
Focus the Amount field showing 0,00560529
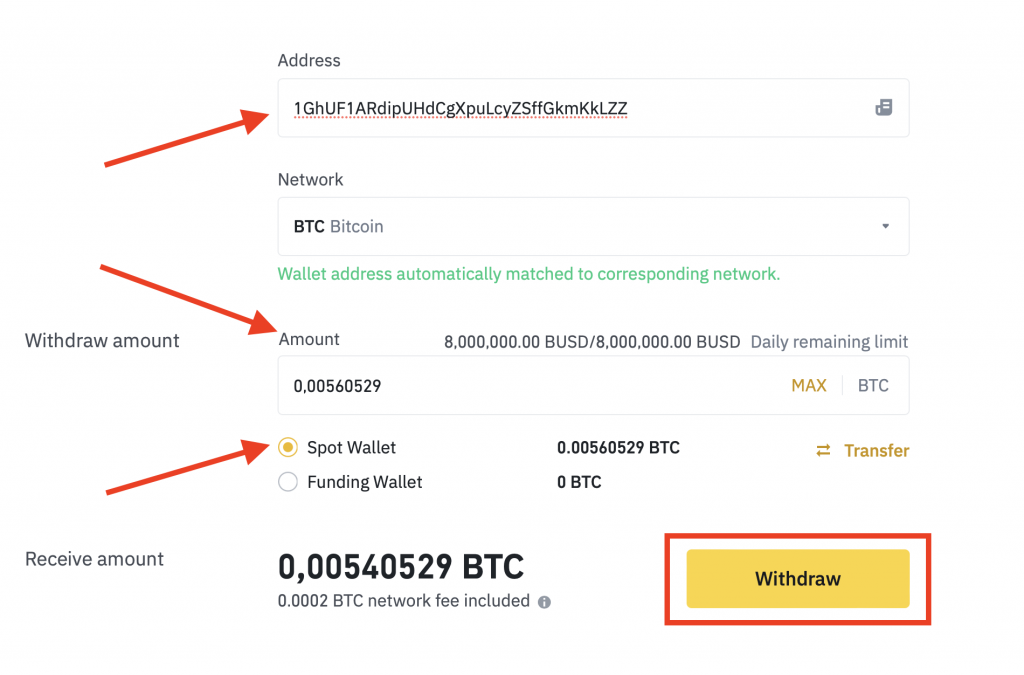(x=520, y=385)
